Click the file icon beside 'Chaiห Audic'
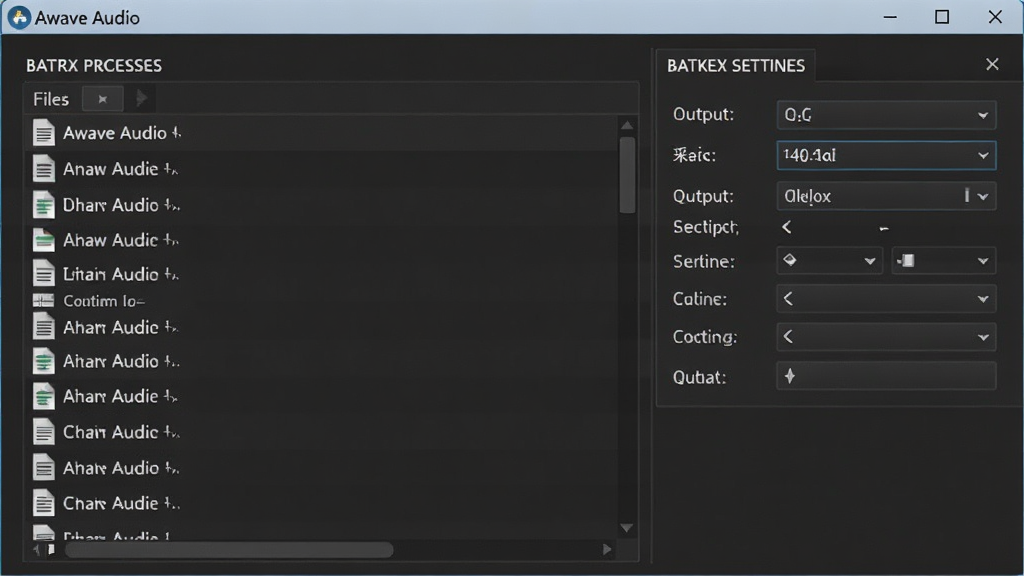Image resolution: width=1024 pixels, height=576 pixels. [x=44, y=432]
